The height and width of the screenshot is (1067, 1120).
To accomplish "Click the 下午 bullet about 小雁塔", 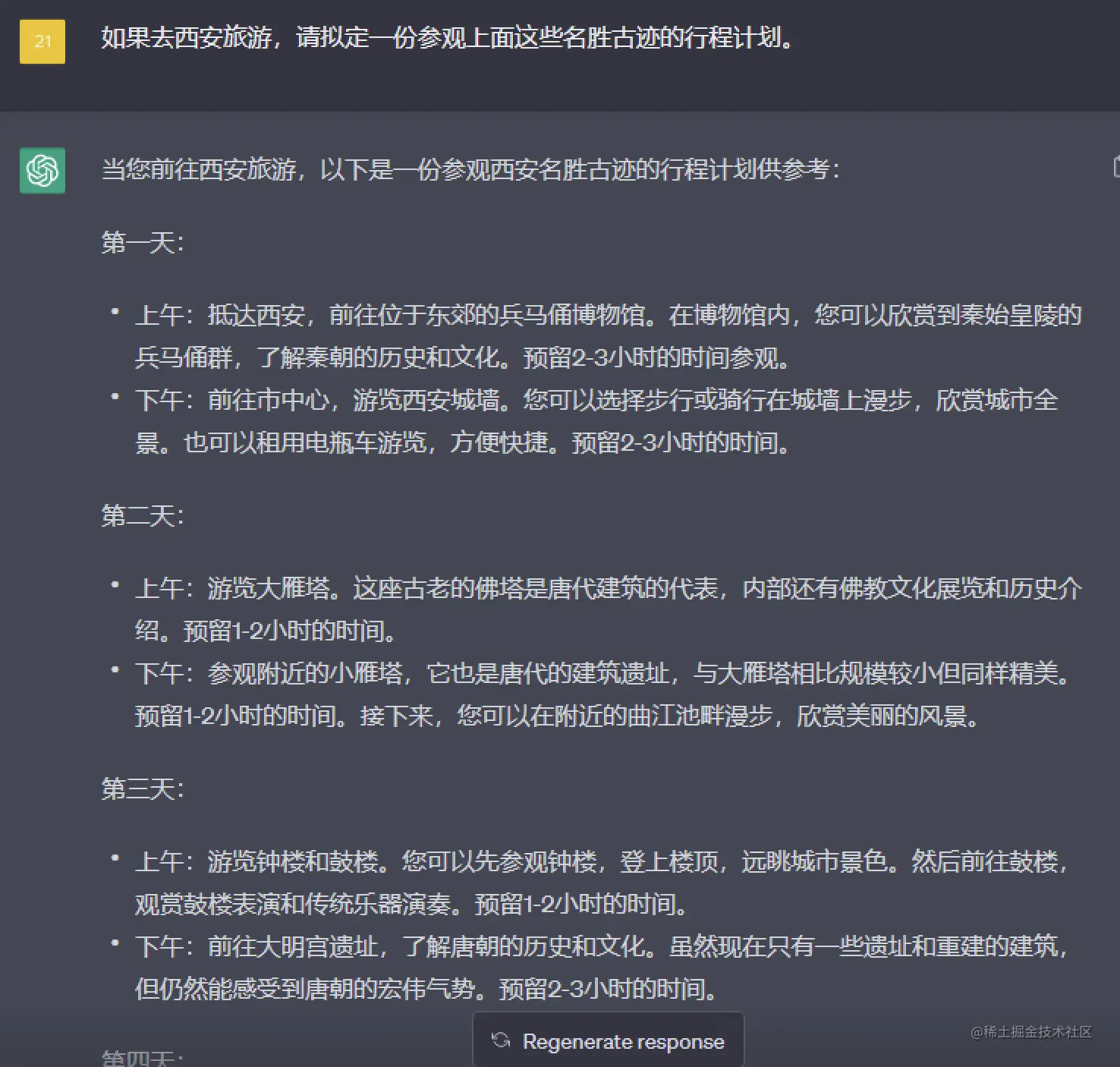I will 604,694.
